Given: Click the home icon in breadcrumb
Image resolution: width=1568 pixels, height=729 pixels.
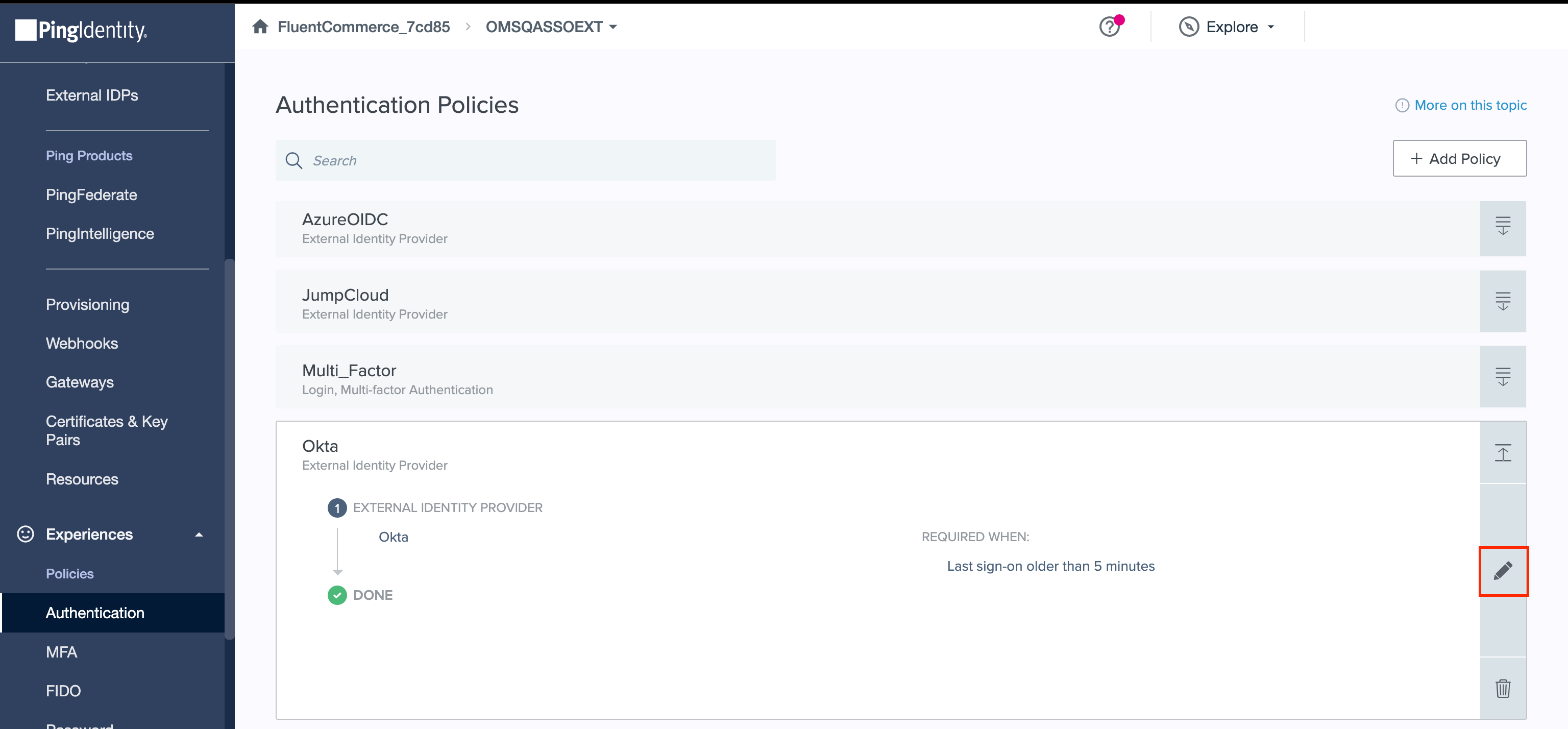Looking at the screenshot, I should (260, 27).
